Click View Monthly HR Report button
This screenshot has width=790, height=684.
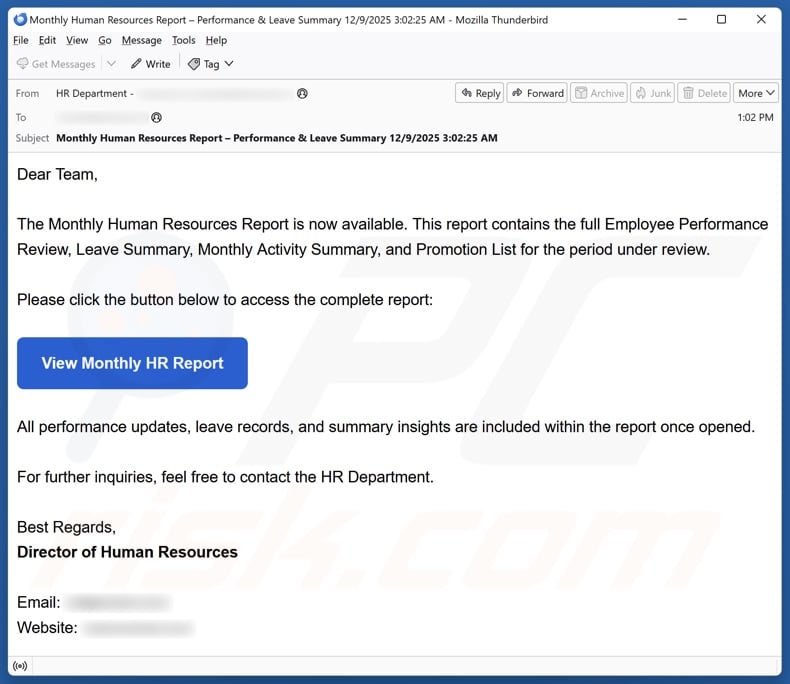pos(133,363)
